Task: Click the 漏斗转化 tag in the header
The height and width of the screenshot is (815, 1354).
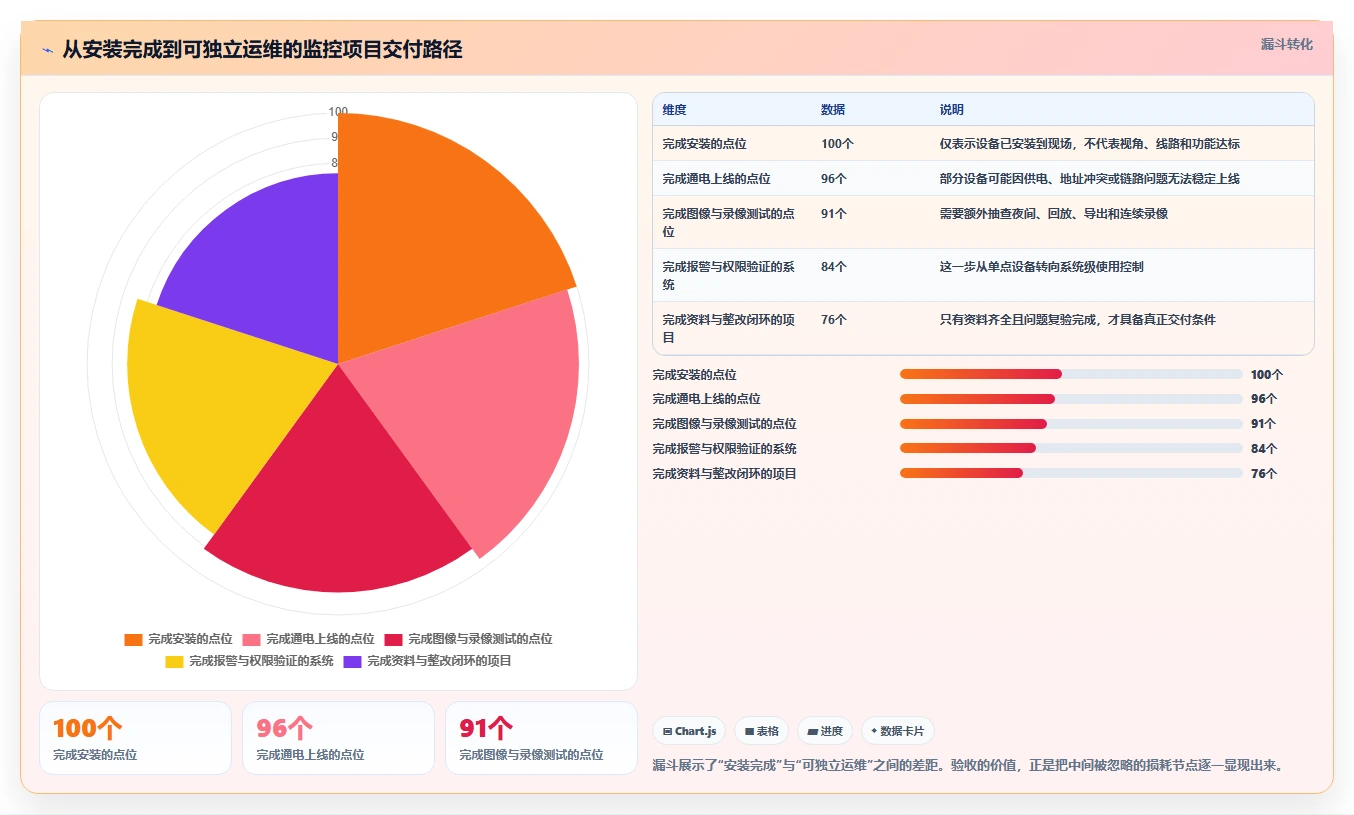Action: tap(1286, 45)
